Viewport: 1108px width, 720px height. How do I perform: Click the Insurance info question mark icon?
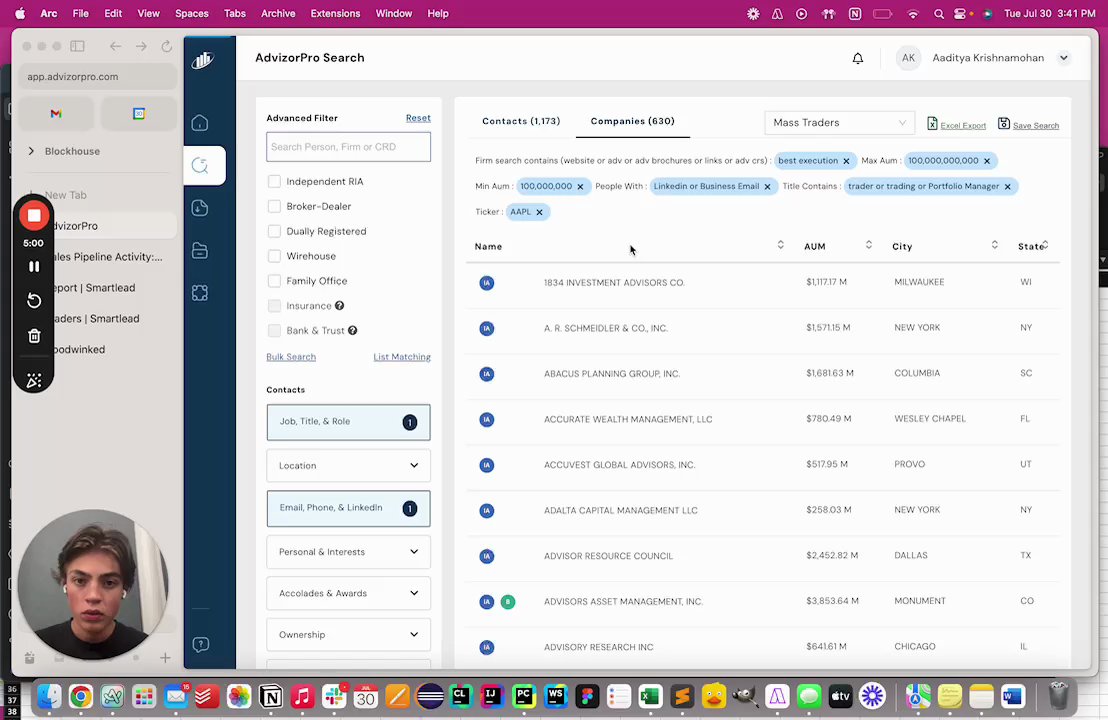tap(339, 306)
